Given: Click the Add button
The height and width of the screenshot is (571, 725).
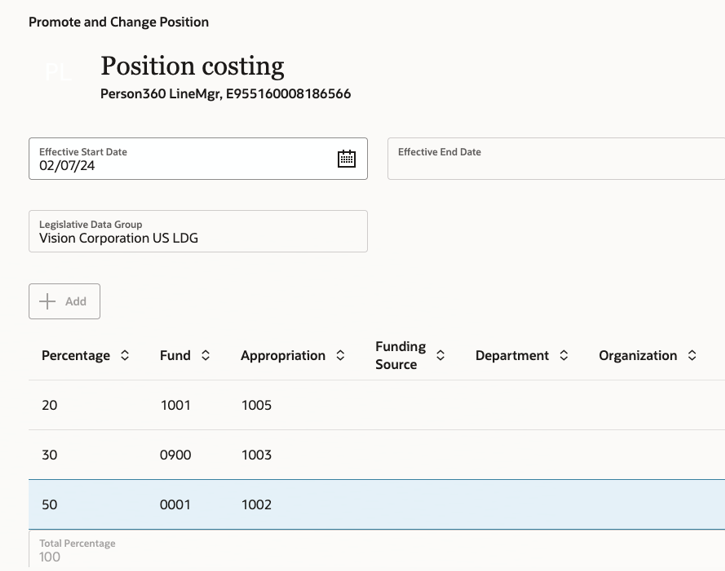Looking at the screenshot, I should click(64, 301).
